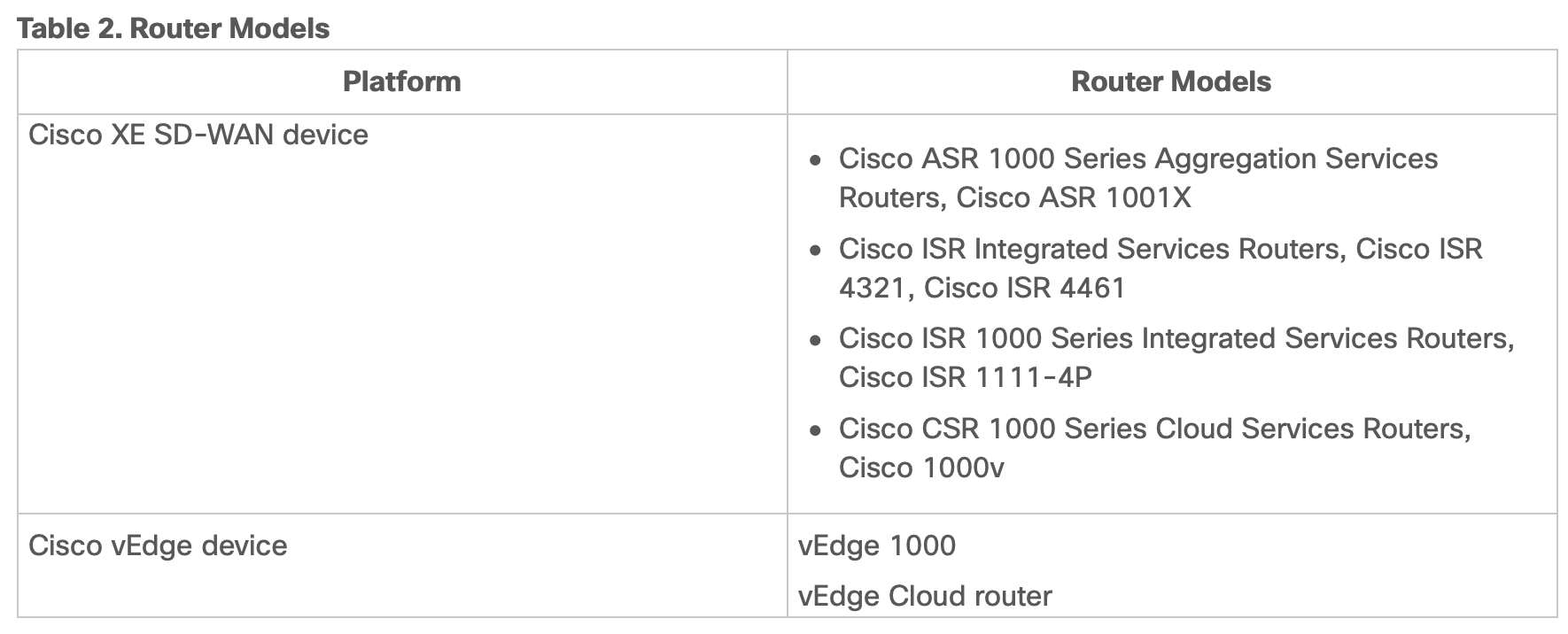Click the bullet before Cisco ISR Integrated Services

pos(816,251)
